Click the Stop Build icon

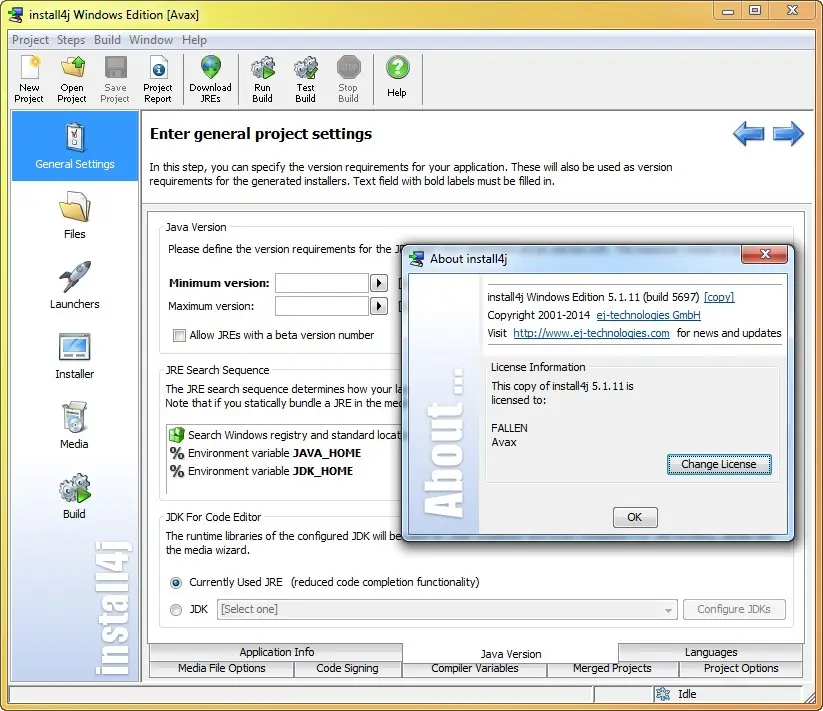coord(349,80)
